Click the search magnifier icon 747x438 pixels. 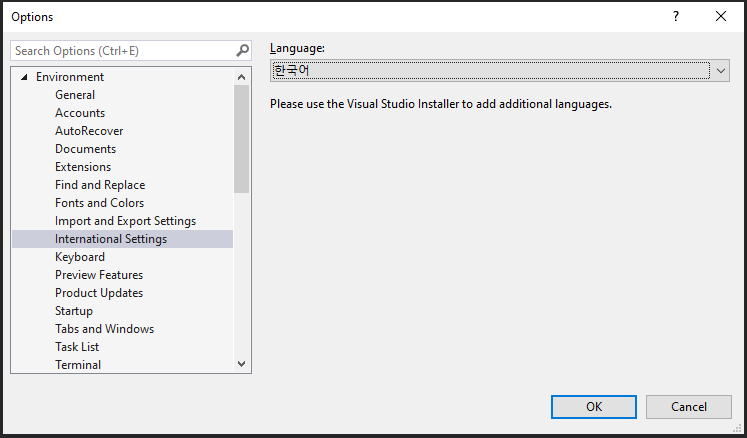[x=242, y=51]
